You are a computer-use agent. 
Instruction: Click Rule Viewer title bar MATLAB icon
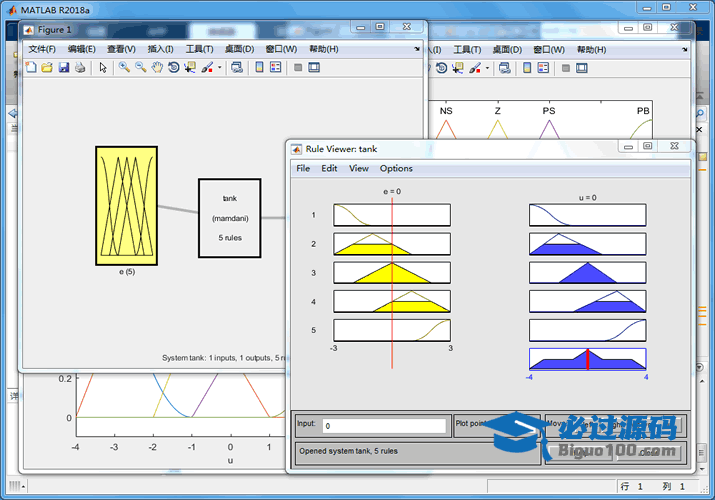point(296,149)
